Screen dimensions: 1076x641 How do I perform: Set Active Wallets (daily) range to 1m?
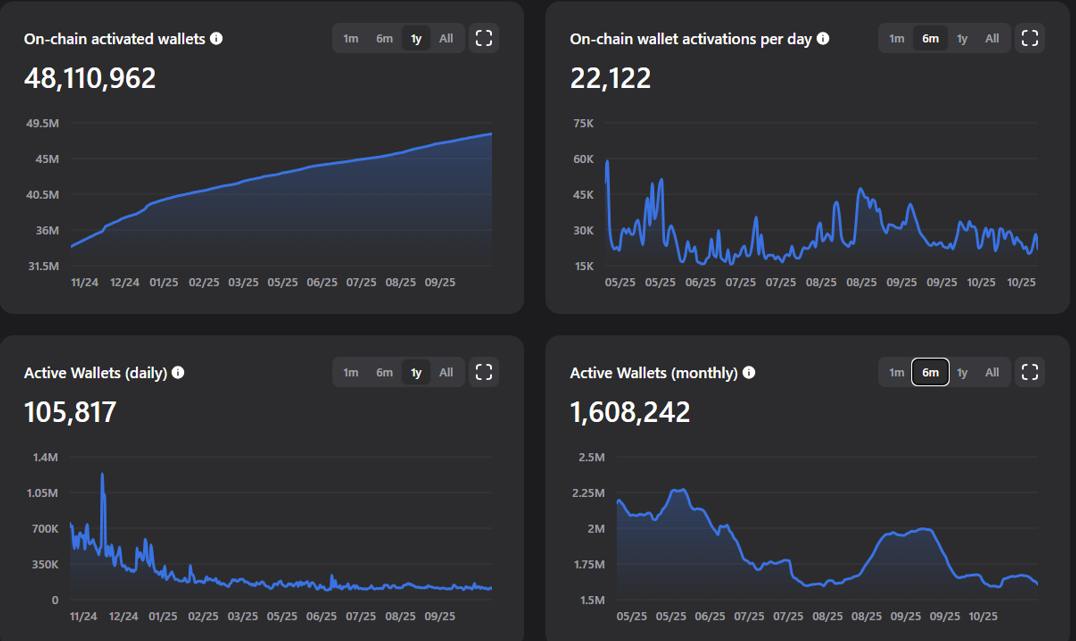coord(351,372)
